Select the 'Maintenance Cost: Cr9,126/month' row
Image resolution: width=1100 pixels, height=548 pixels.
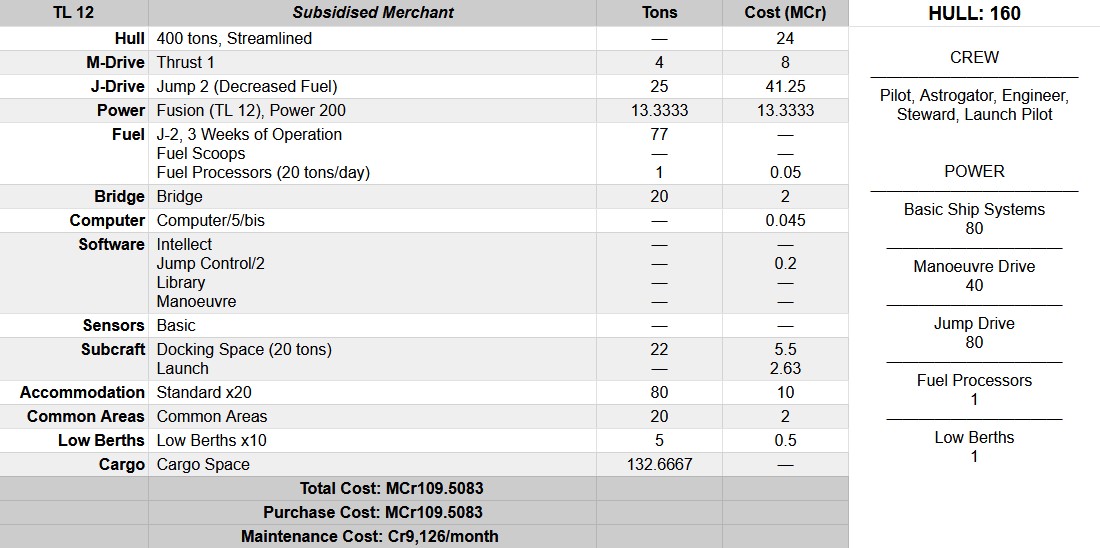point(369,536)
